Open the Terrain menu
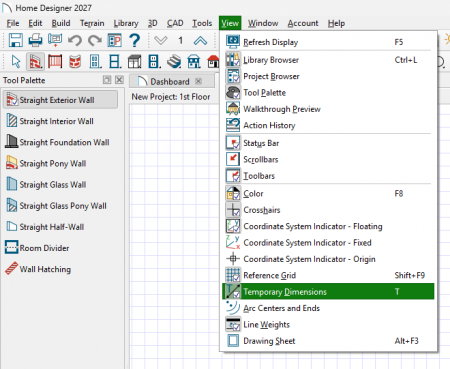The height and width of the screenshot is (369, 450). pyautogui.click(x=92, y=23)
